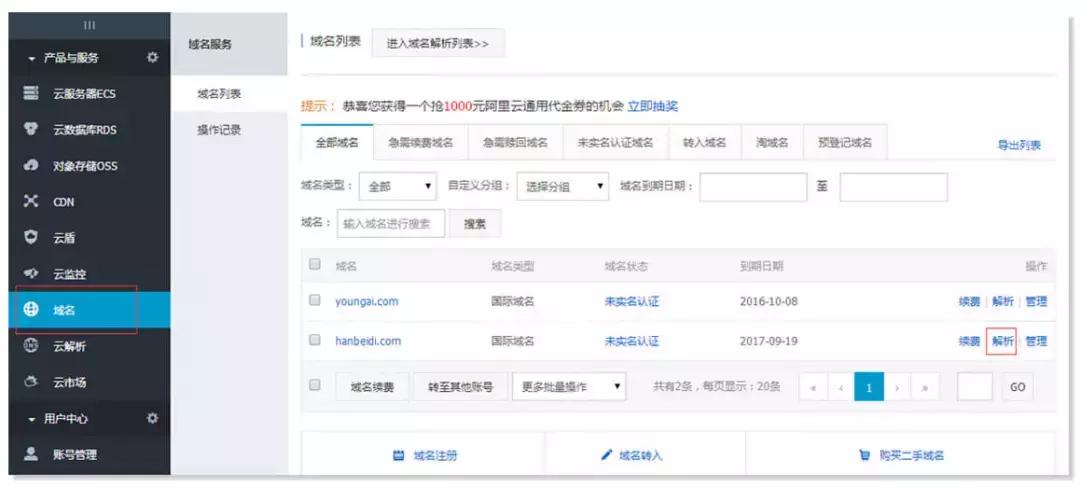Click the 导出列表 link
The image size is (1080, 488).
pos(1019,145)
